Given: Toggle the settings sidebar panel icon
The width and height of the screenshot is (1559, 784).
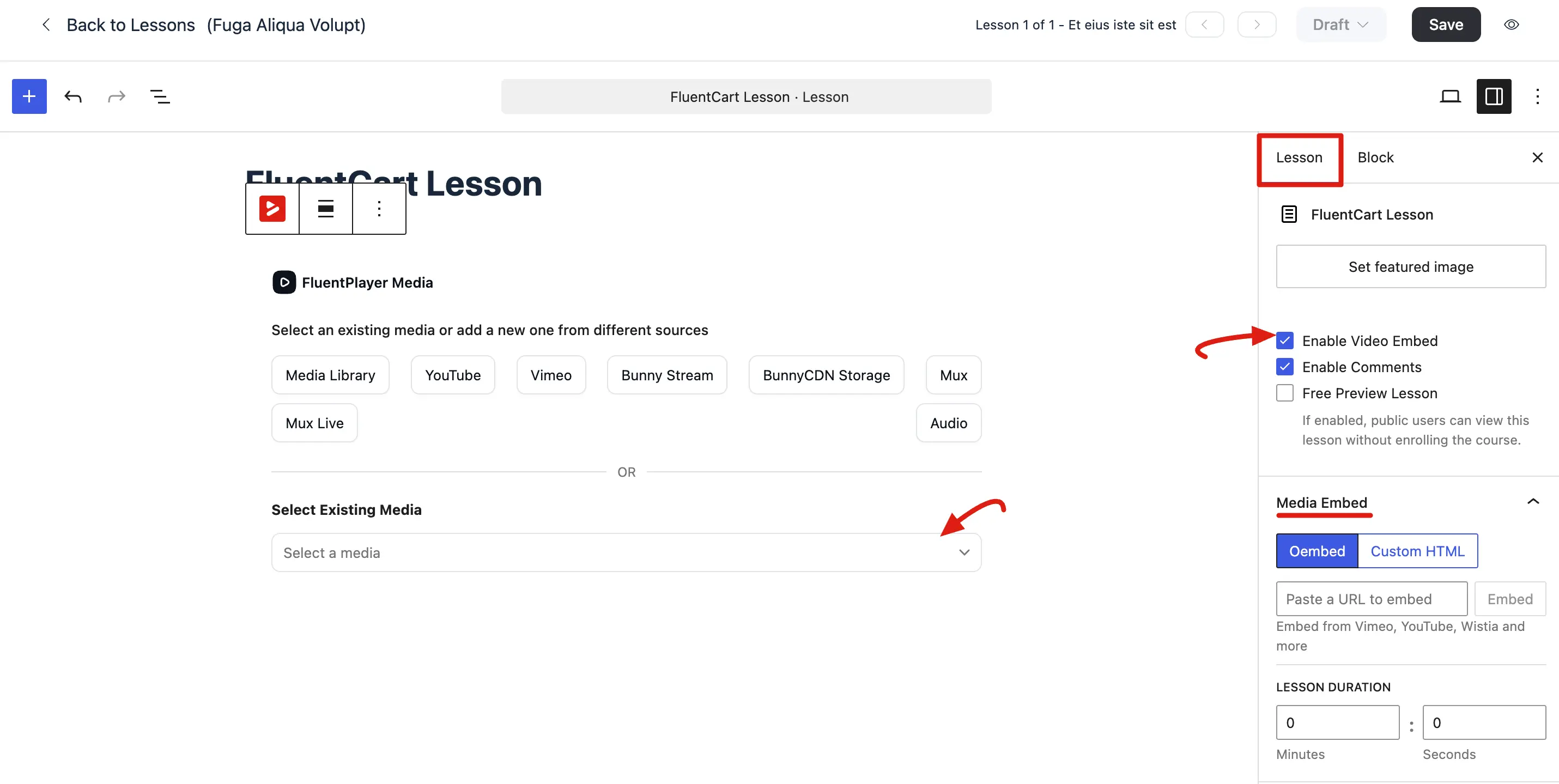Looking at the screenshot, I should click(1494, 96).
